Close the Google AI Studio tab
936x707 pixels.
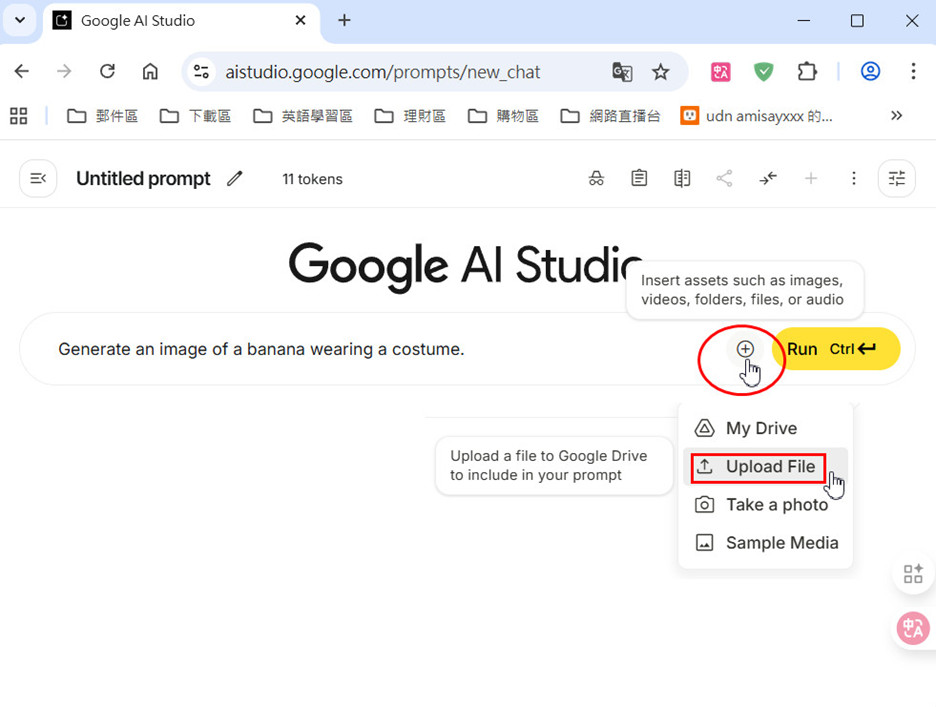[300, 20]
